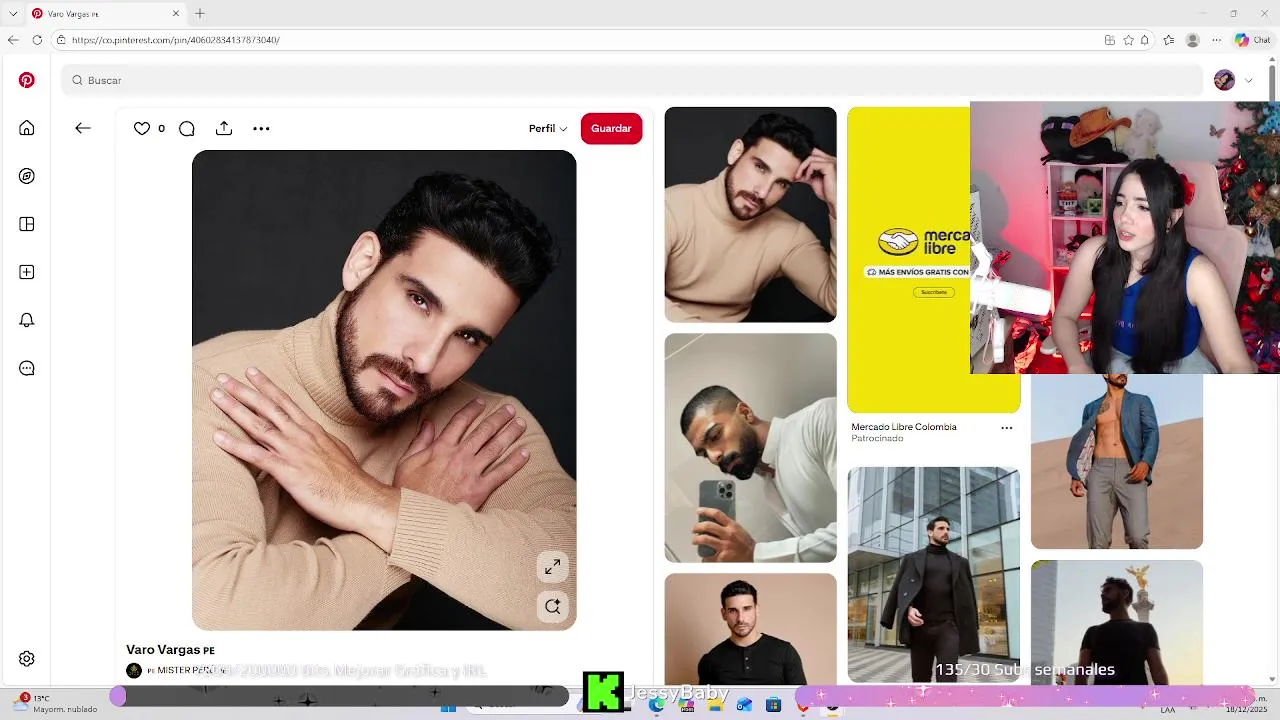Viewport: 1280px width, 720px height.
Task: Open man in black henley pin
Action: pos(750,628)
